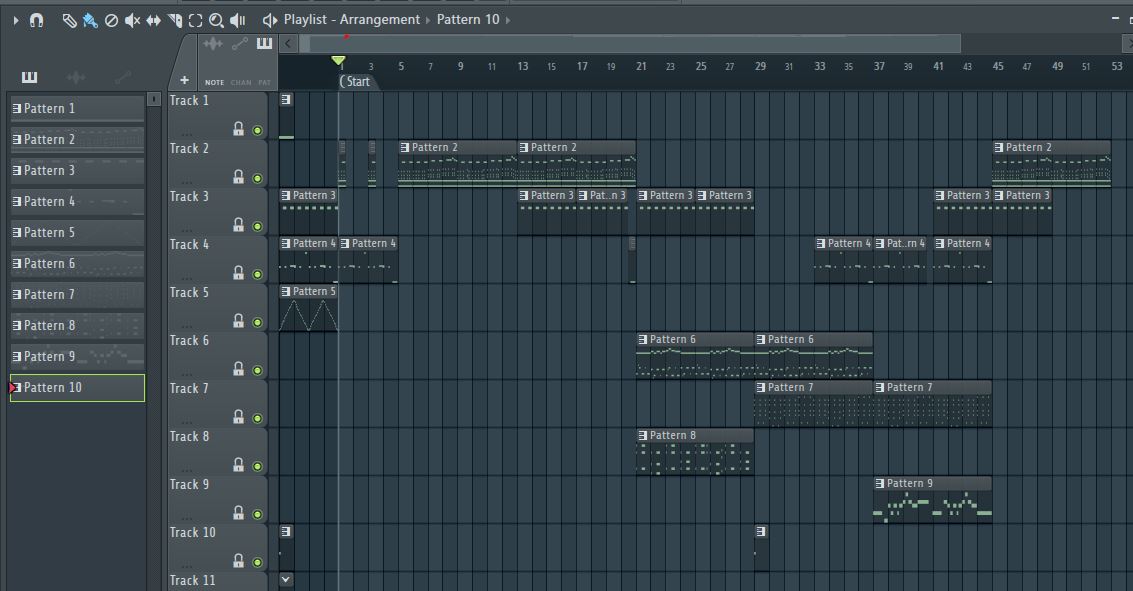Click the picker panel vertical scroll handle

point(154,99)
